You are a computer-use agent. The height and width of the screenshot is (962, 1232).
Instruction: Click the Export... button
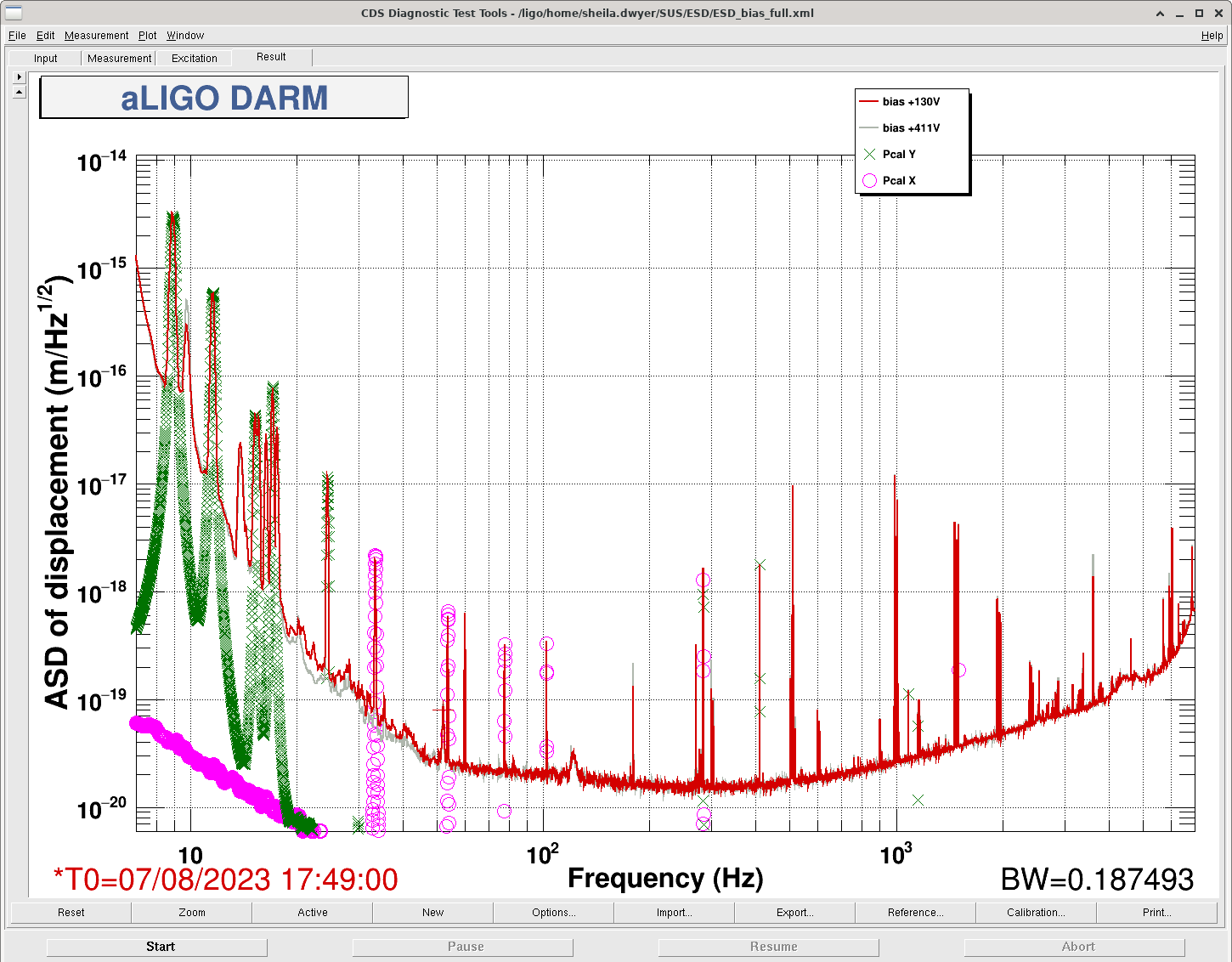coord(794,913)
